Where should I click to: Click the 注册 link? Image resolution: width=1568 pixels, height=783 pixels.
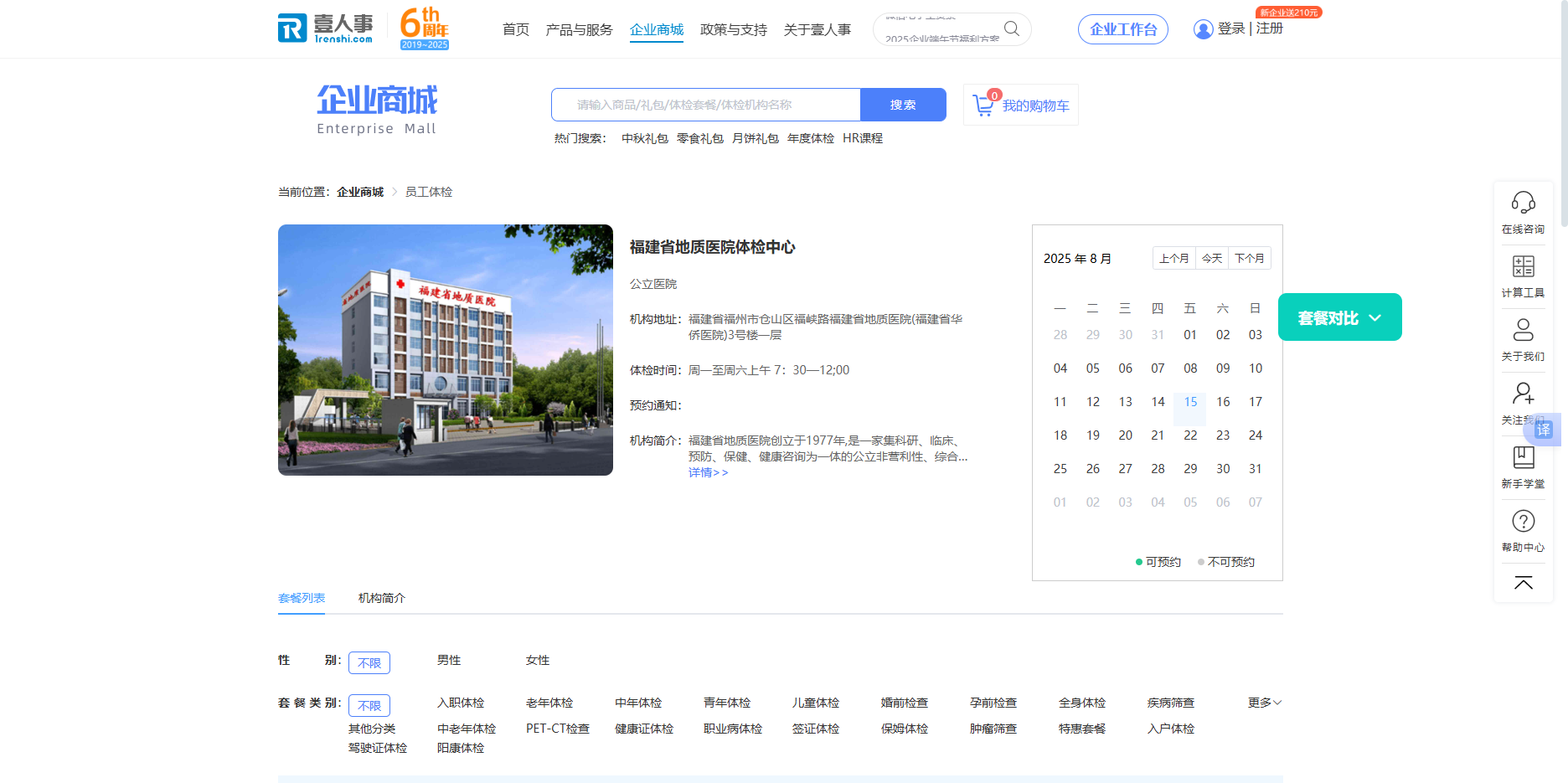(1270, 28)
